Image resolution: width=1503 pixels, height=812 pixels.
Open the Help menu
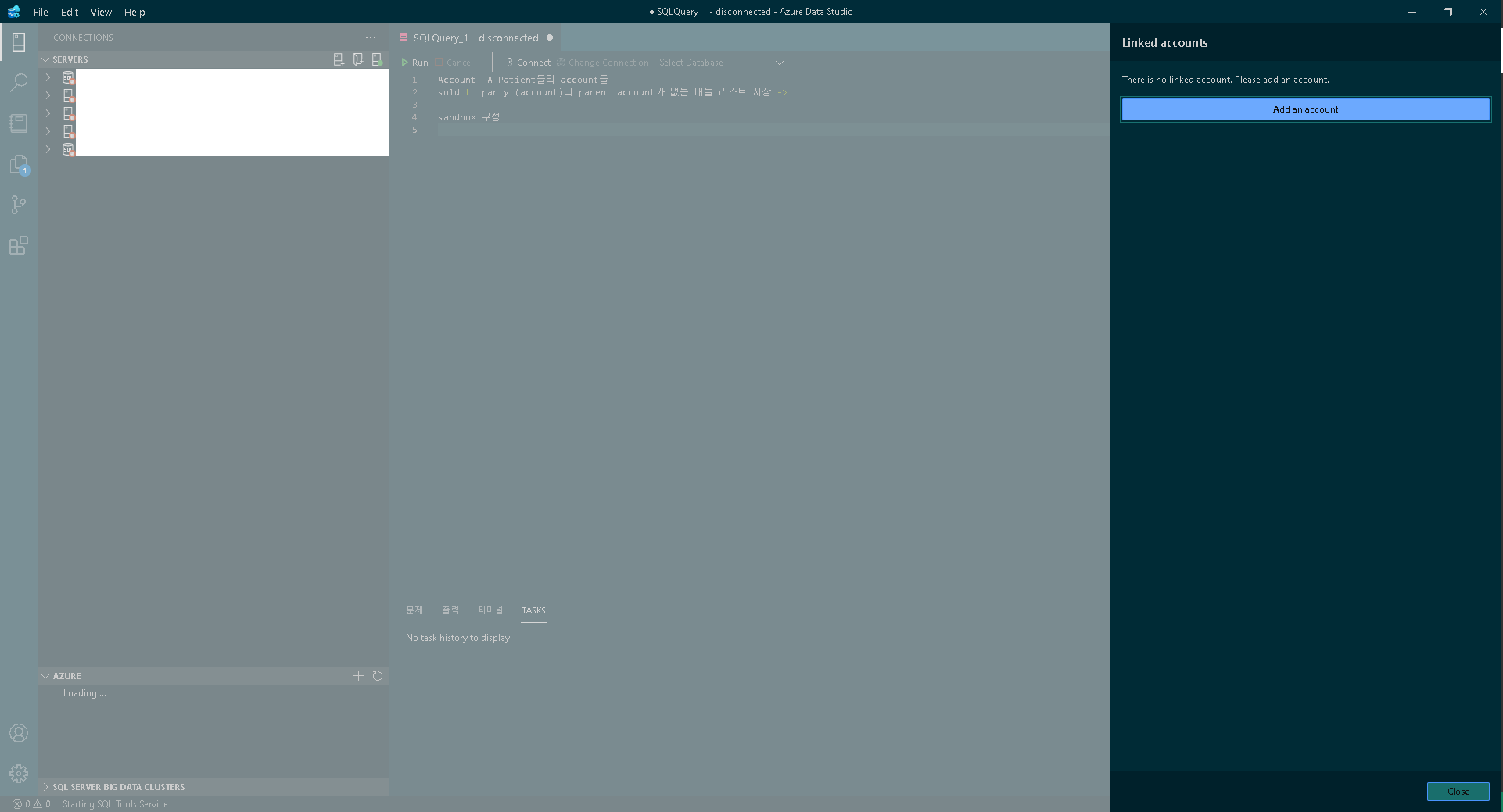point(135,12)
